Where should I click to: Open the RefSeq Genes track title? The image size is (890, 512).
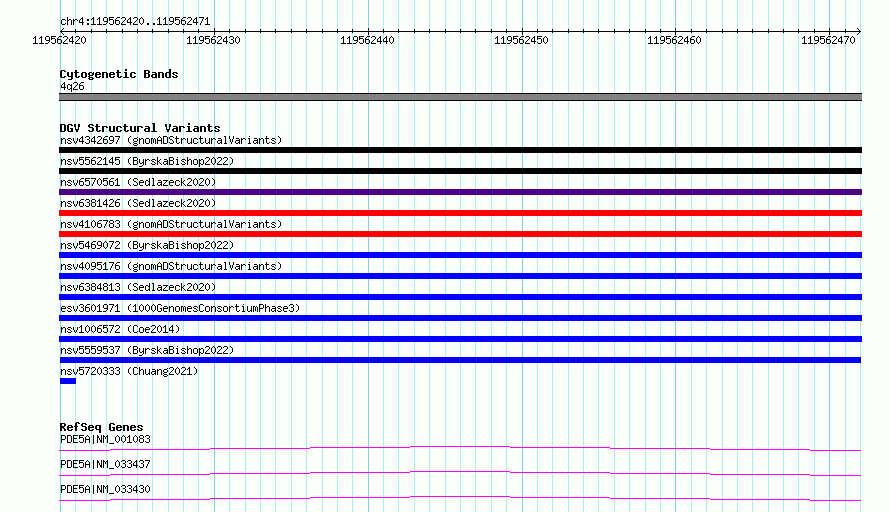[102, 427]
